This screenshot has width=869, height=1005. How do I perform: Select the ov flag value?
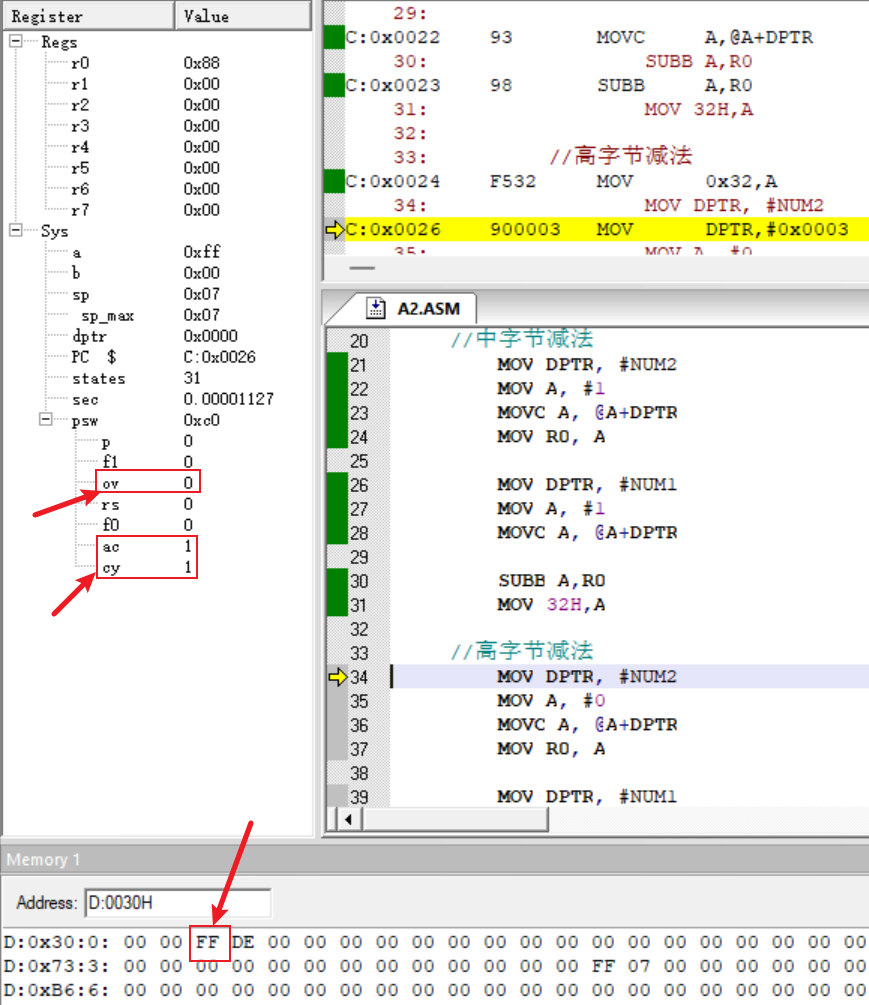point(188,483)
